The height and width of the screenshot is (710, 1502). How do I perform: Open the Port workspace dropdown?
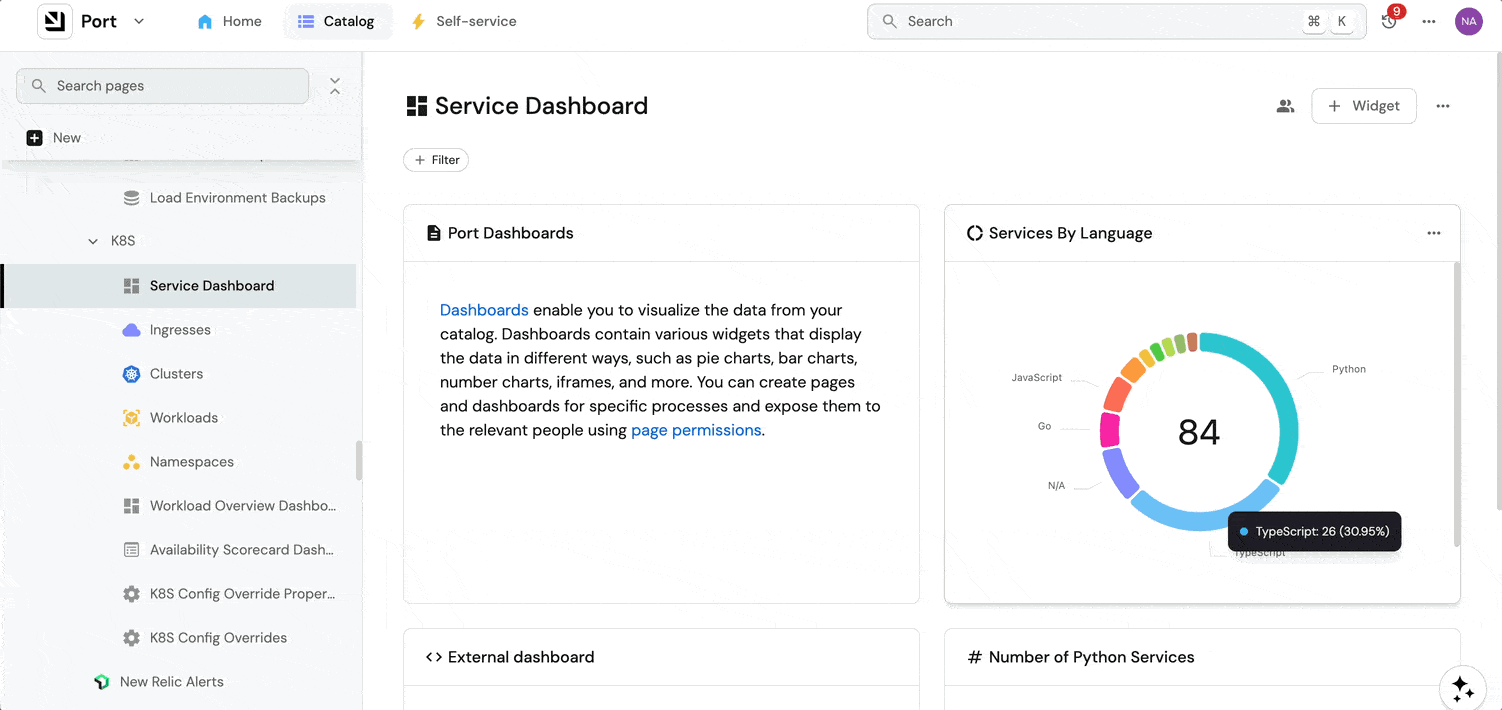(139, 21)
